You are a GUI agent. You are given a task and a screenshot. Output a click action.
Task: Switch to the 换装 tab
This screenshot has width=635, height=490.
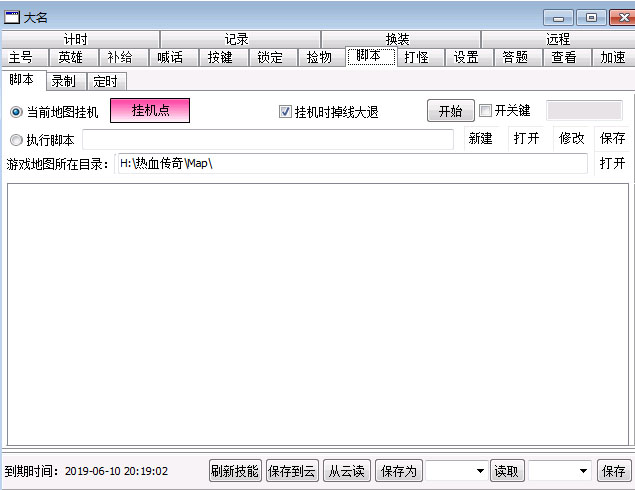pos(401,39)
